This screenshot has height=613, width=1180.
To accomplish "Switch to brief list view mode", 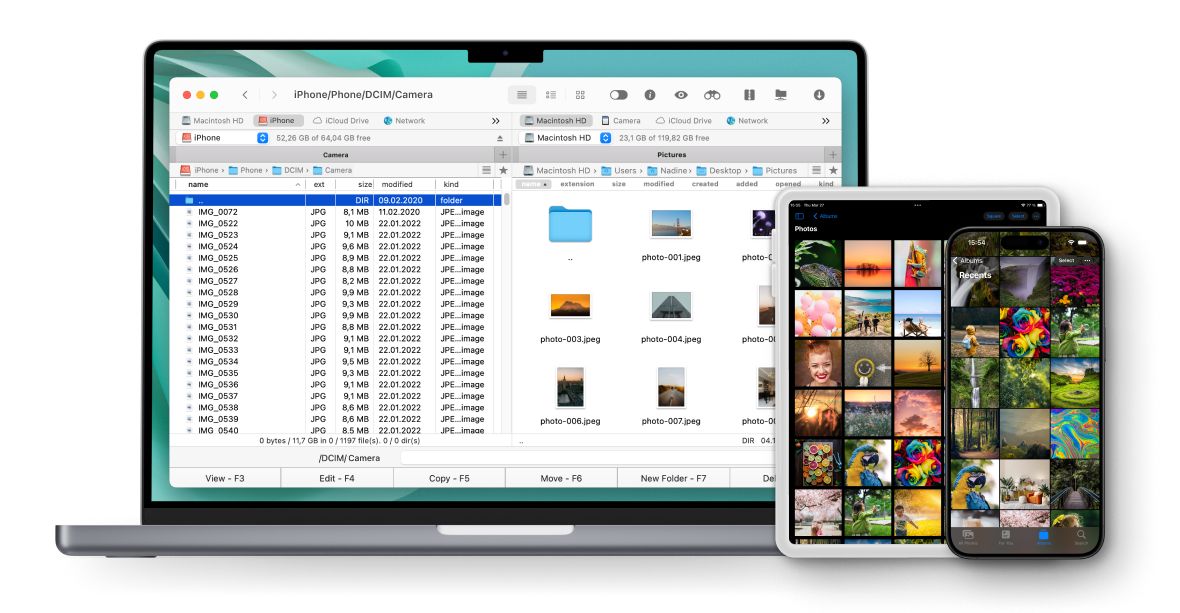I will 551,95.
